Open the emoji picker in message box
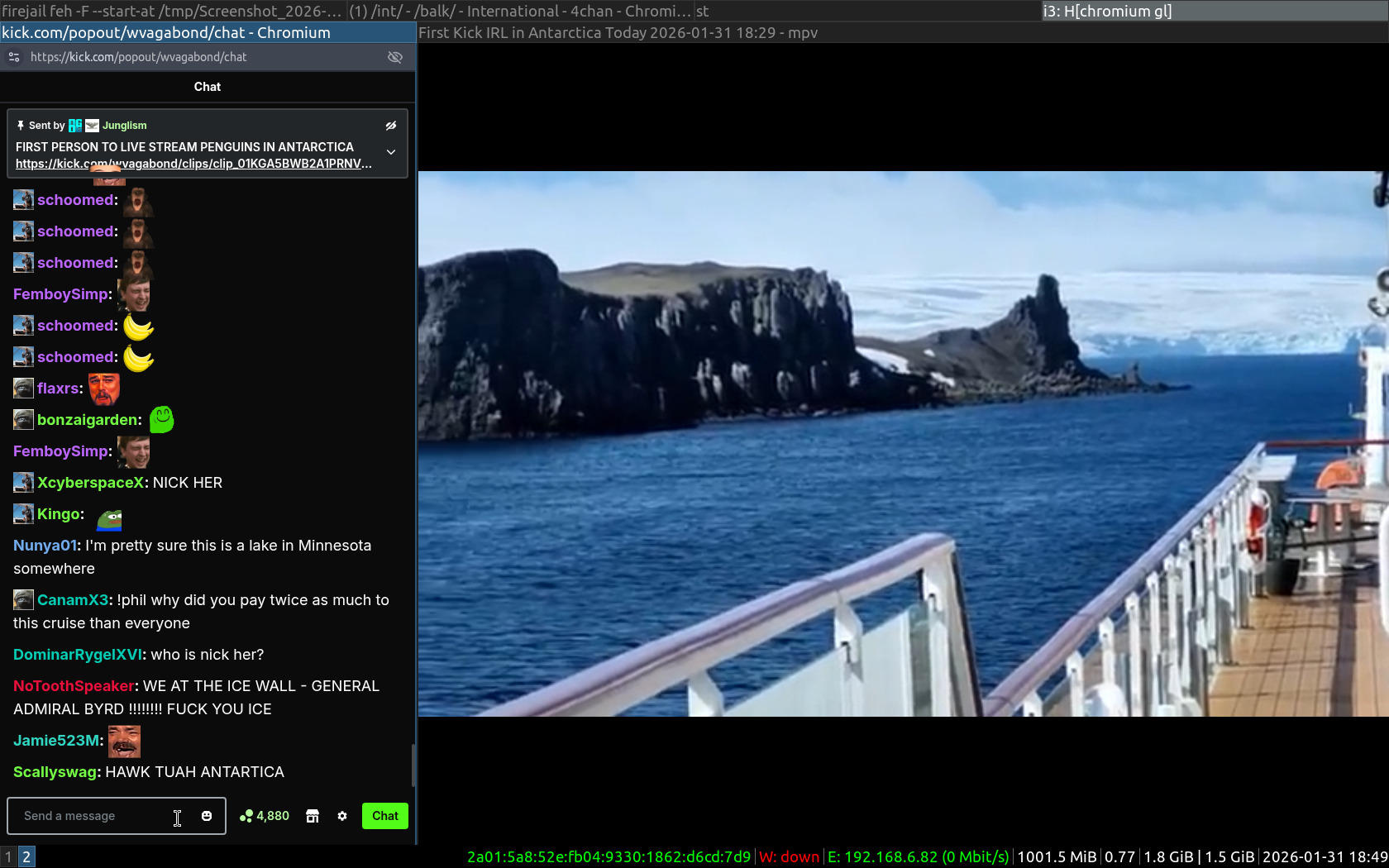1389x868 pixels. (x=207, y=816)
